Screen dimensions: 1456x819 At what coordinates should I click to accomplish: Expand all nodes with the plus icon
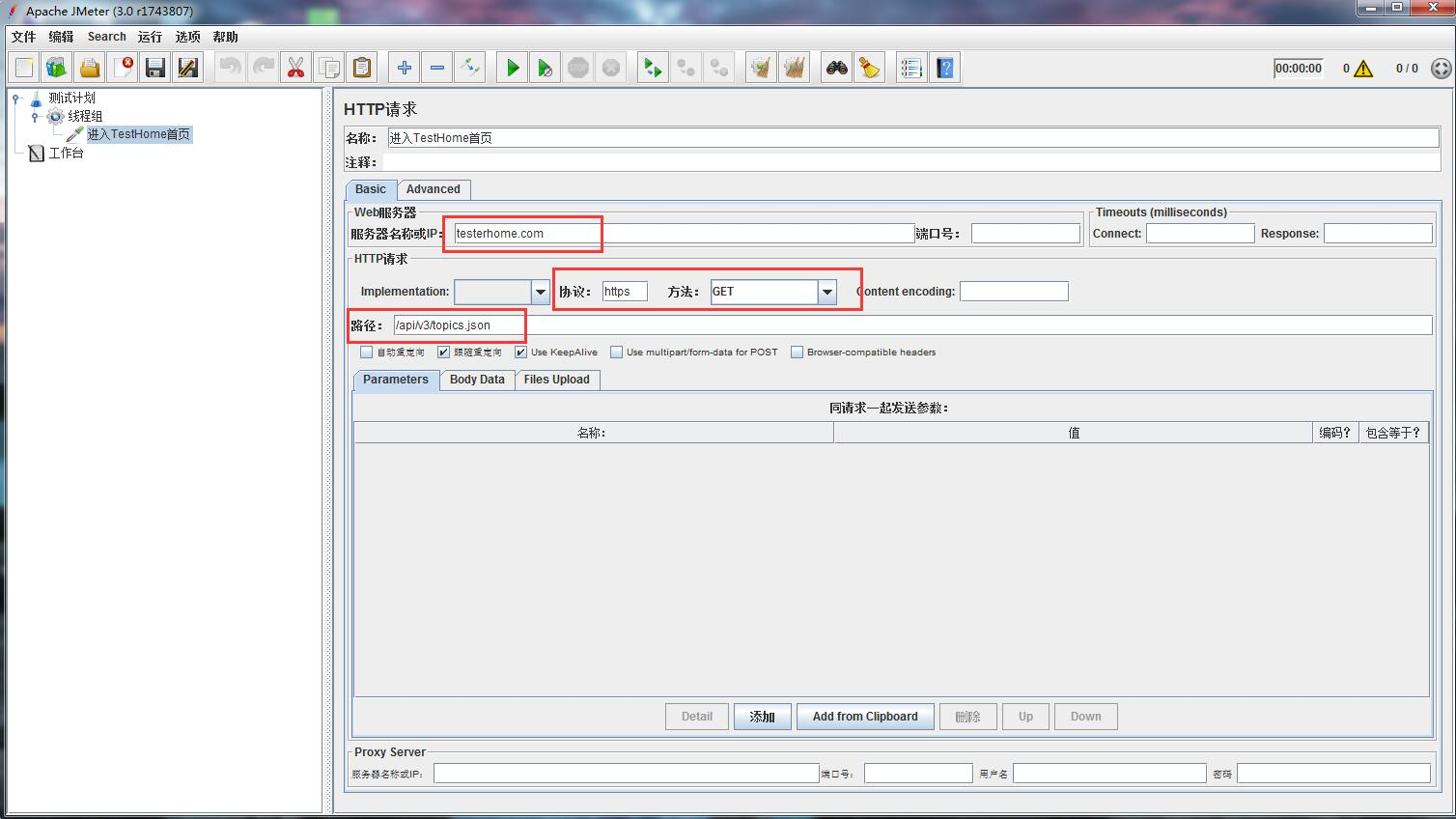click(x=405, y=68)
